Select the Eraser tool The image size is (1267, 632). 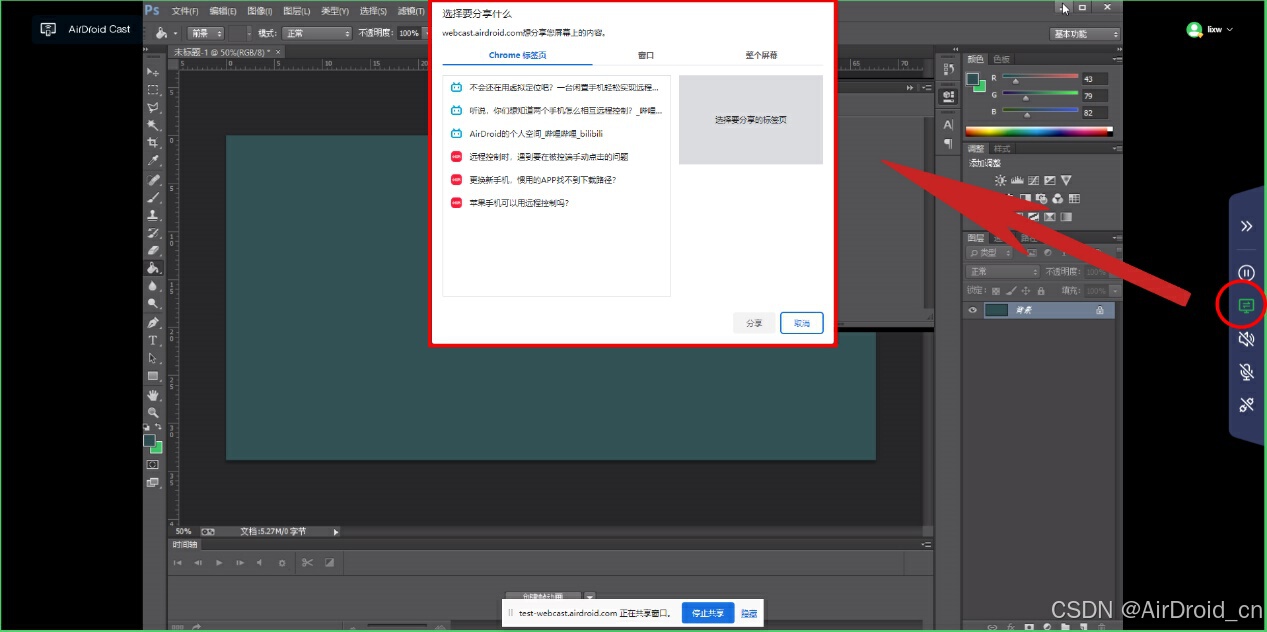tap(153, 250)
